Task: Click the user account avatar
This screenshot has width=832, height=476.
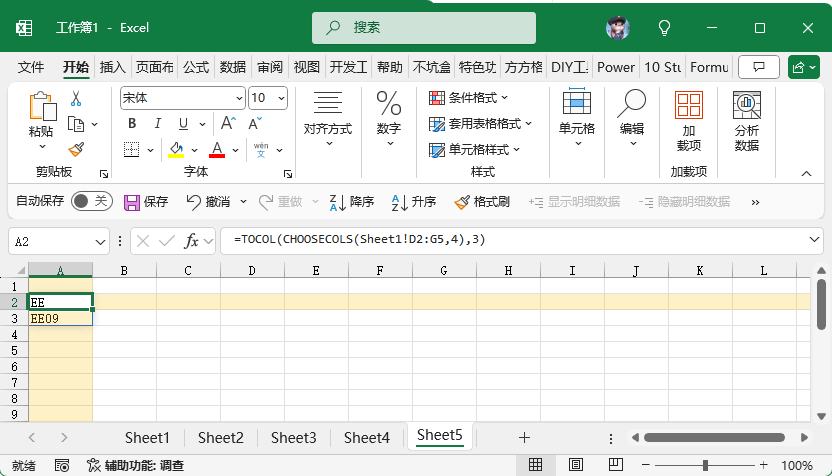Action: pos(618,28)
